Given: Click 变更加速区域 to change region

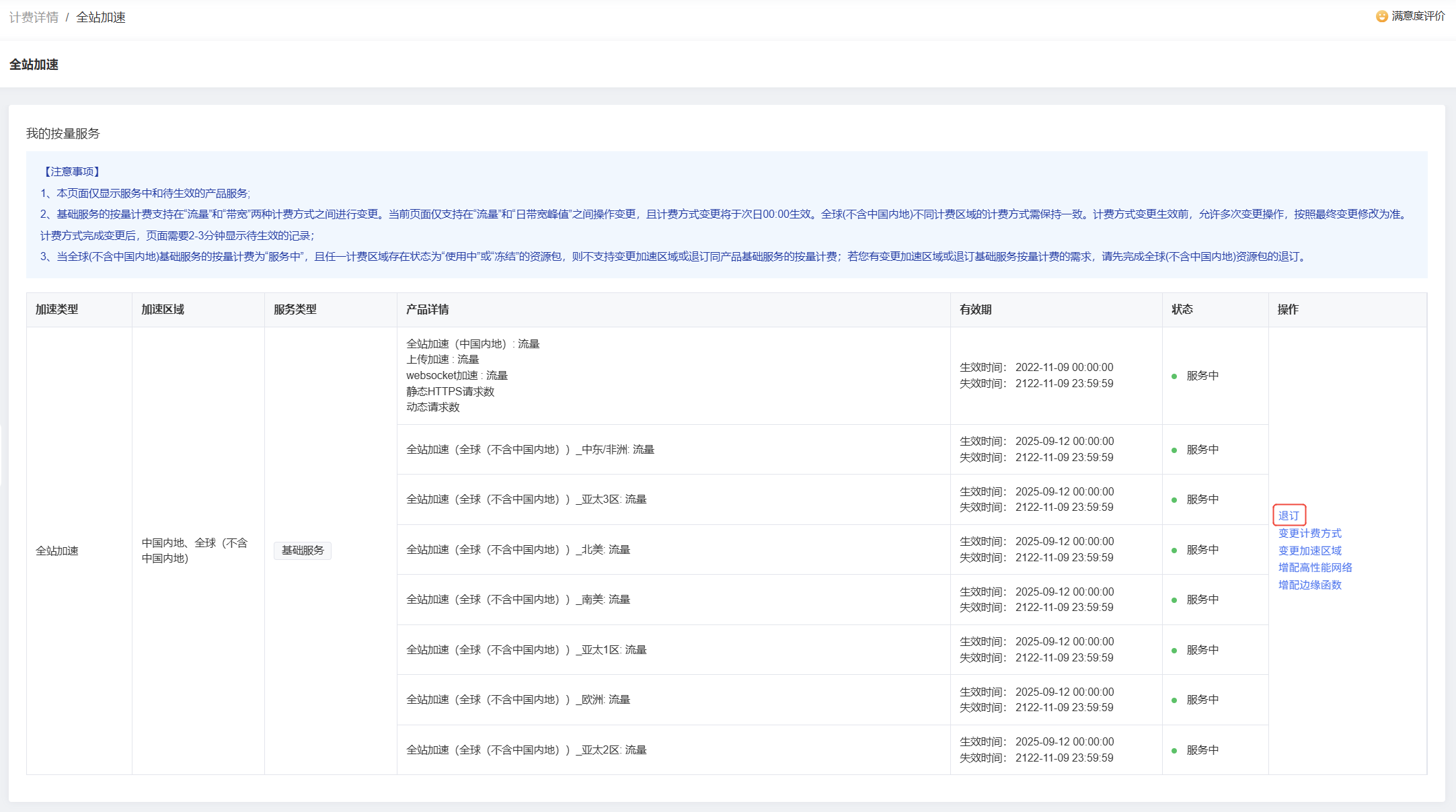Looking at the screenshot, I should [x=1309, y=551].
